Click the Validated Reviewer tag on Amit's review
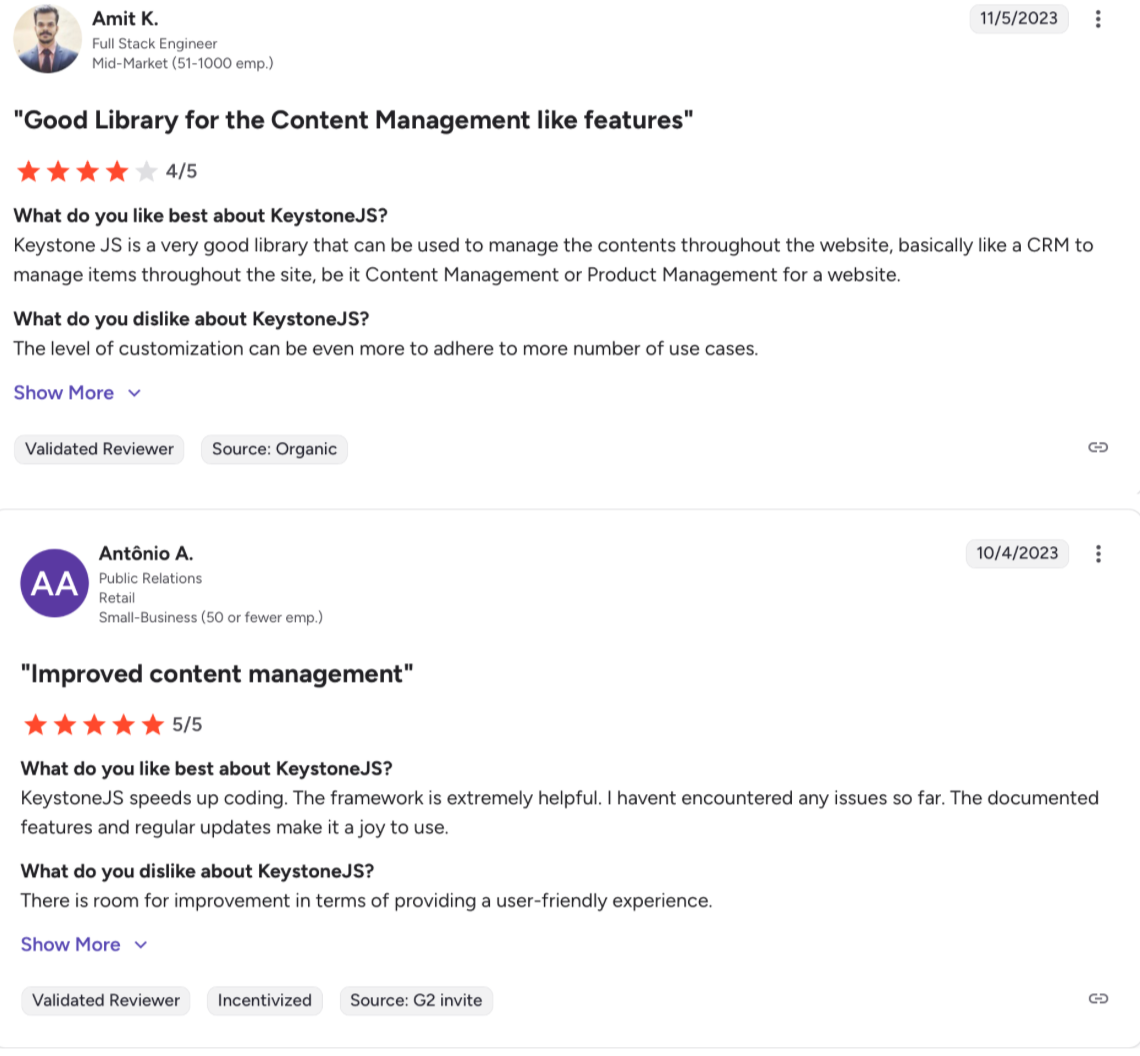Viewport: 1140px width, 1056px height. pyautogui.click(x=100, y=449)
